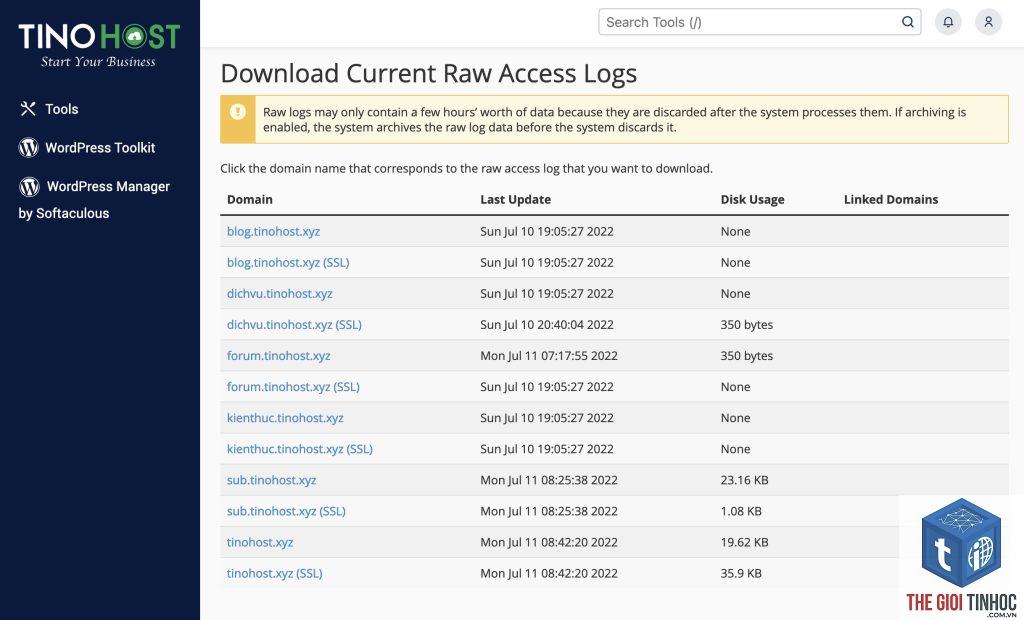Click the 'Start Your Business' tagline
This screenshot has width=1024, height=620.
click(x=98, y=61)
